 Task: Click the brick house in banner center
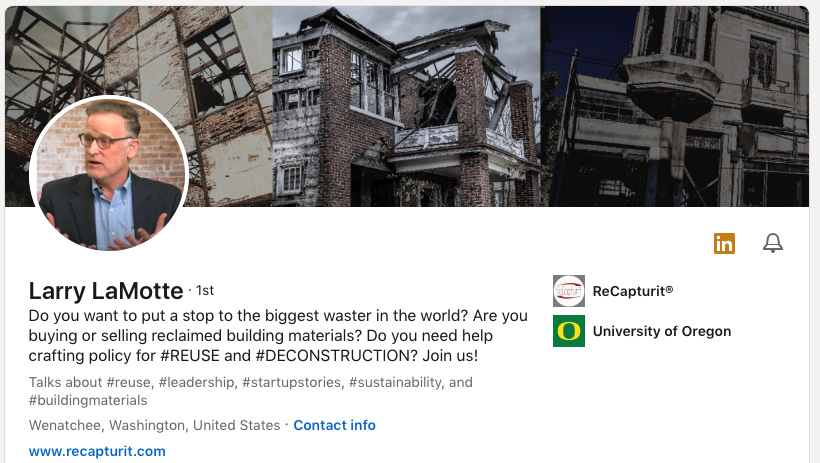406,107
